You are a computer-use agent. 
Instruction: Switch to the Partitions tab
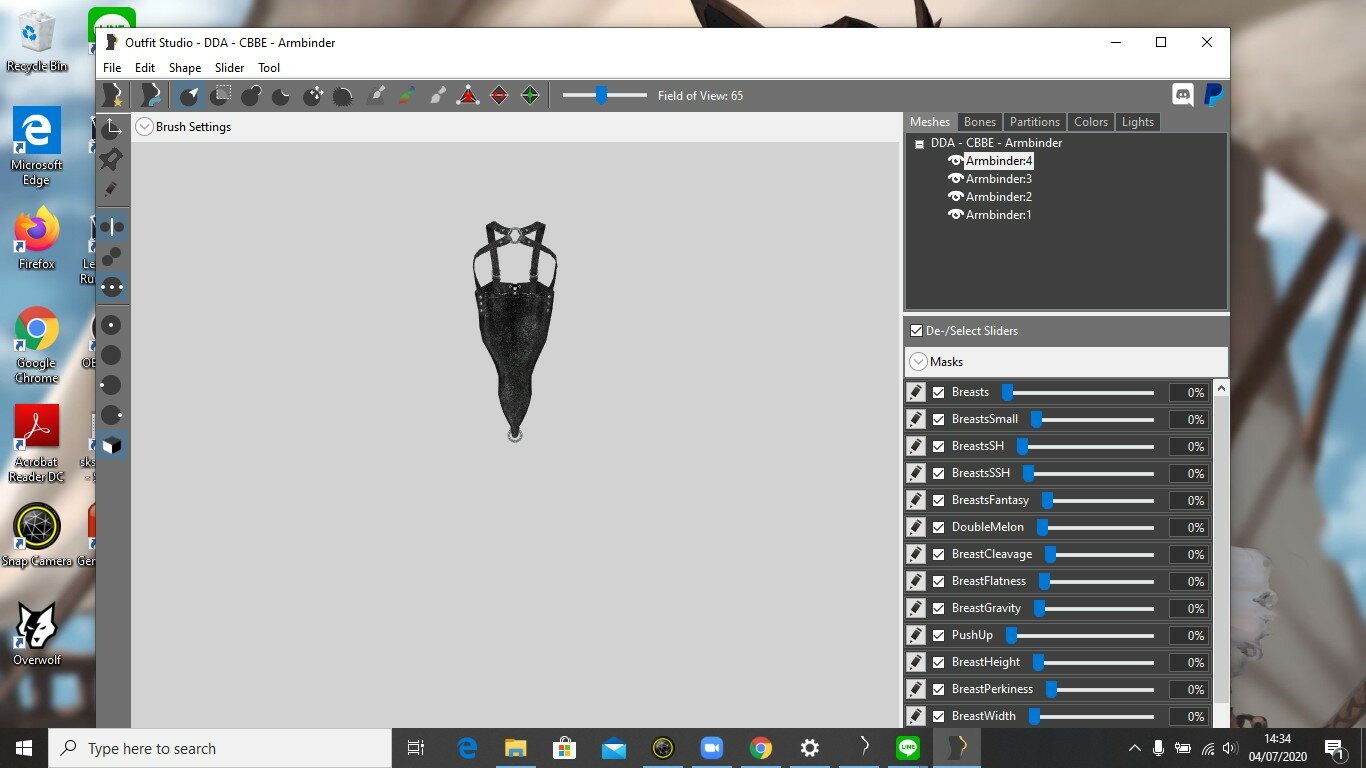tap(1034, 122)
